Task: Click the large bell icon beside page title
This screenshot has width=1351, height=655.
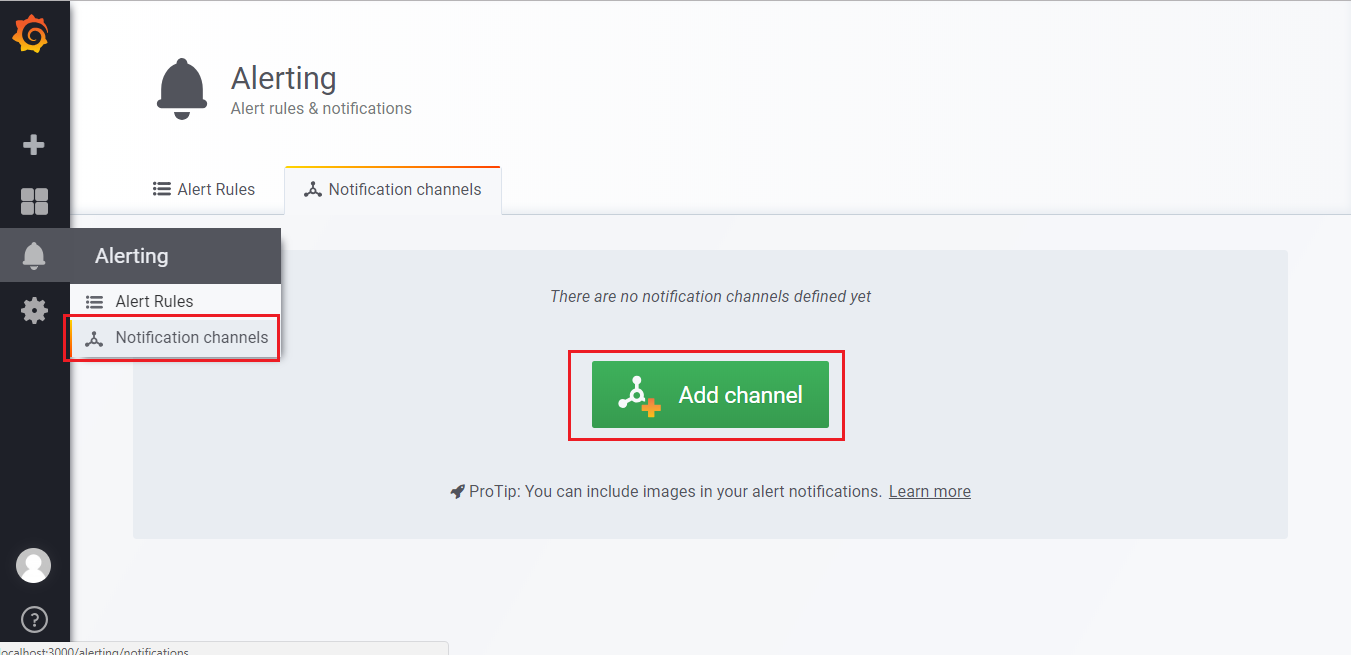Action: (x=182, y=90)
